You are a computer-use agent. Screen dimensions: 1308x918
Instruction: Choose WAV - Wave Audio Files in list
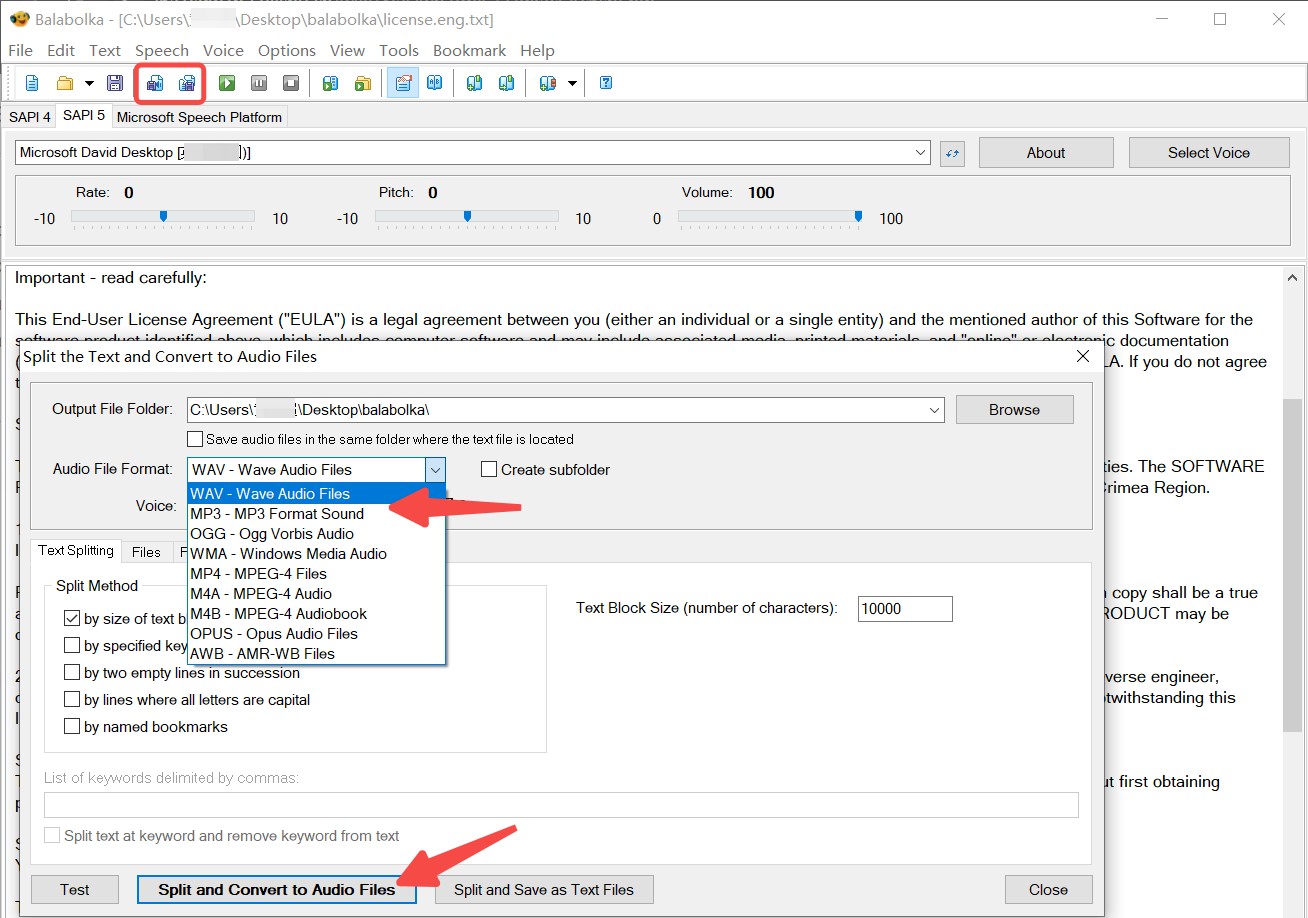tap(316, 494)
